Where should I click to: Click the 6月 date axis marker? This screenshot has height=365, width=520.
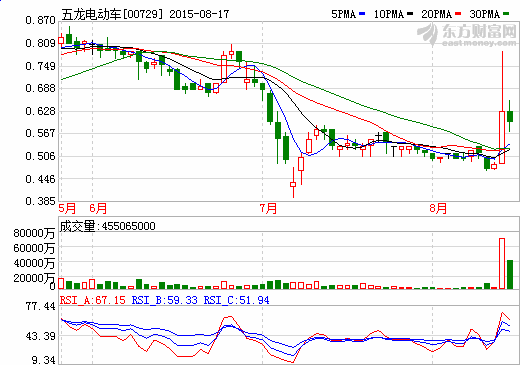tap(98, 209)
